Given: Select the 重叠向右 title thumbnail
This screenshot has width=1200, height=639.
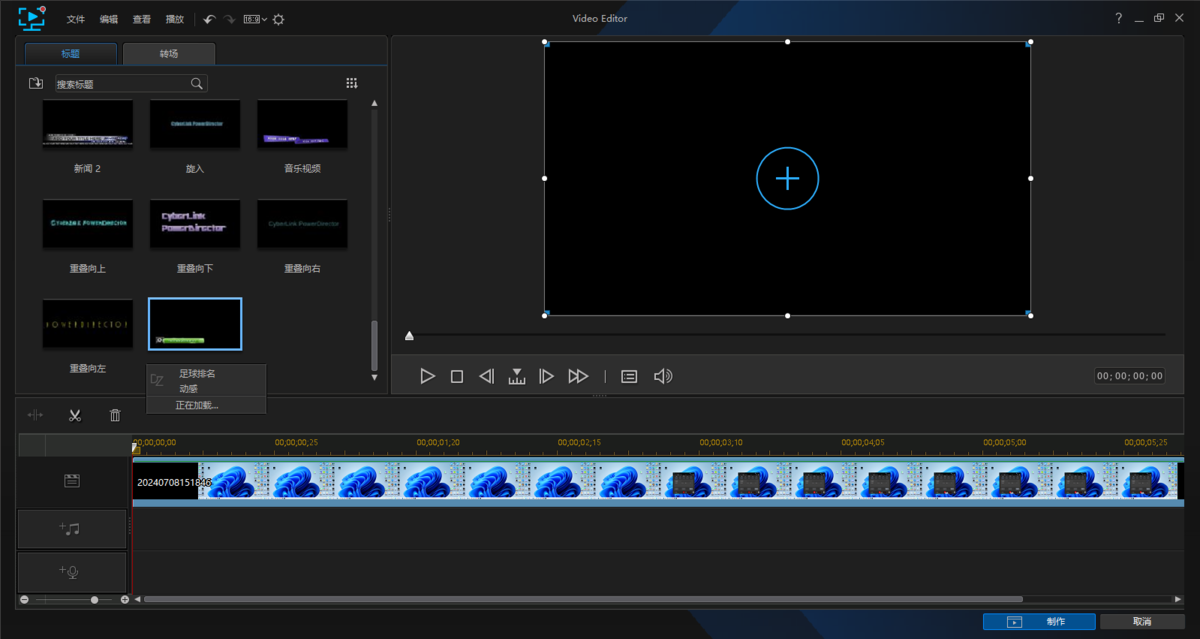Looking at the screenshot, I should pyautogui.click(x=302, y=225).
